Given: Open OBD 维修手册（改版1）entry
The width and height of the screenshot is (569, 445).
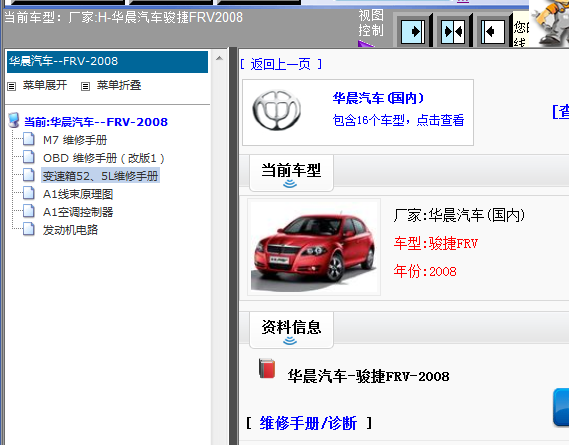Looking at the screenshot, I should 104,158.
